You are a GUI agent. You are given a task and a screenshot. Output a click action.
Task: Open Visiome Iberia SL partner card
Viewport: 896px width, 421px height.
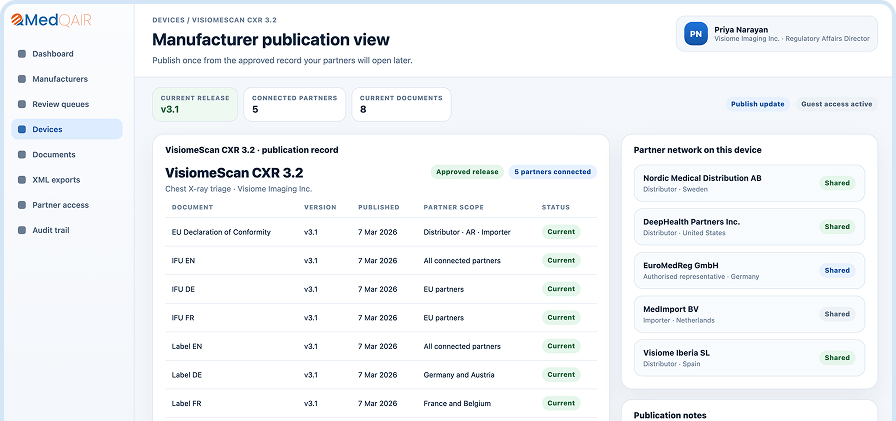(x=749, y=358)
